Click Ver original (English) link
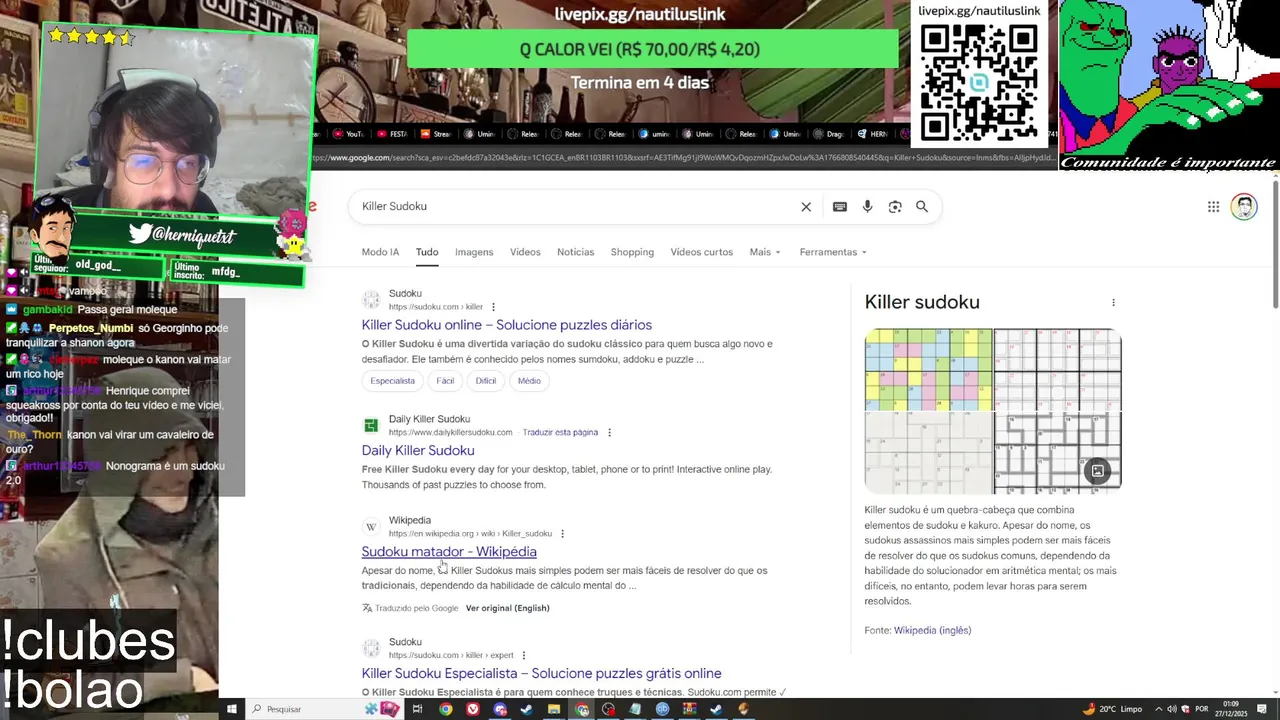The height and width of the screenshot is (720, 1280). pyautogui.click(x=507, y=608)
